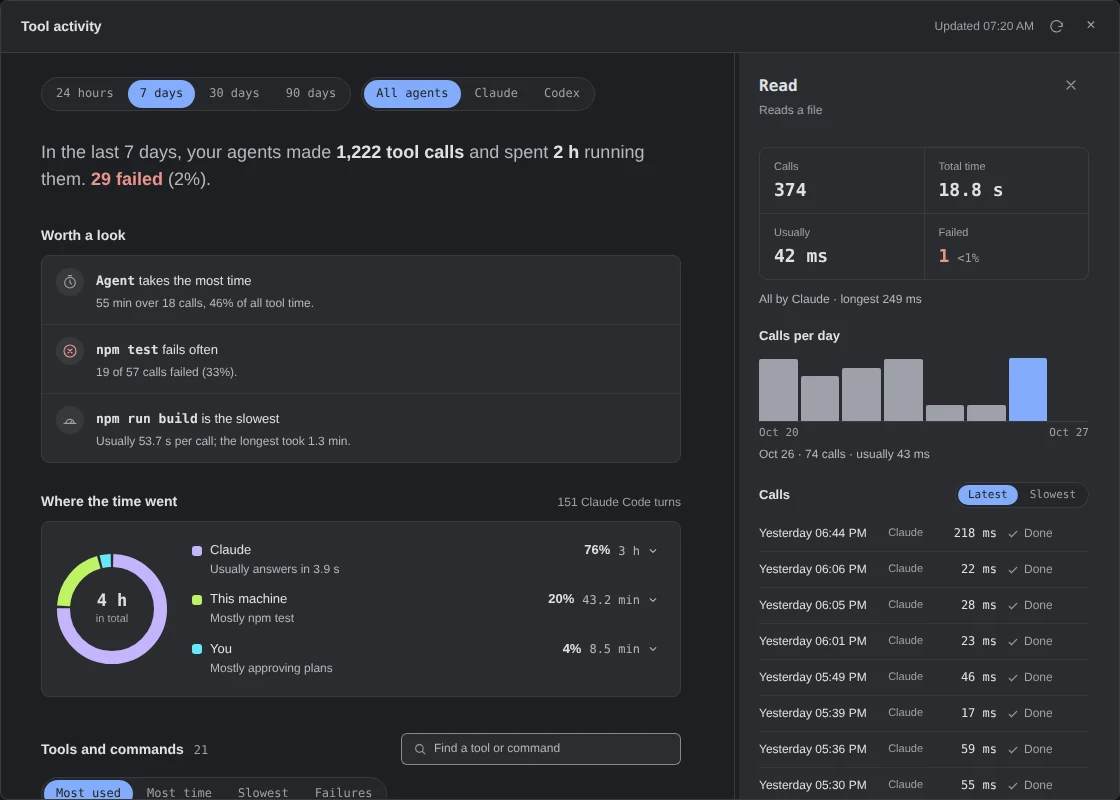1120x800 pixels.
Task: Click the stopwatch icon beside Agent row
Action: pos(70,282)
